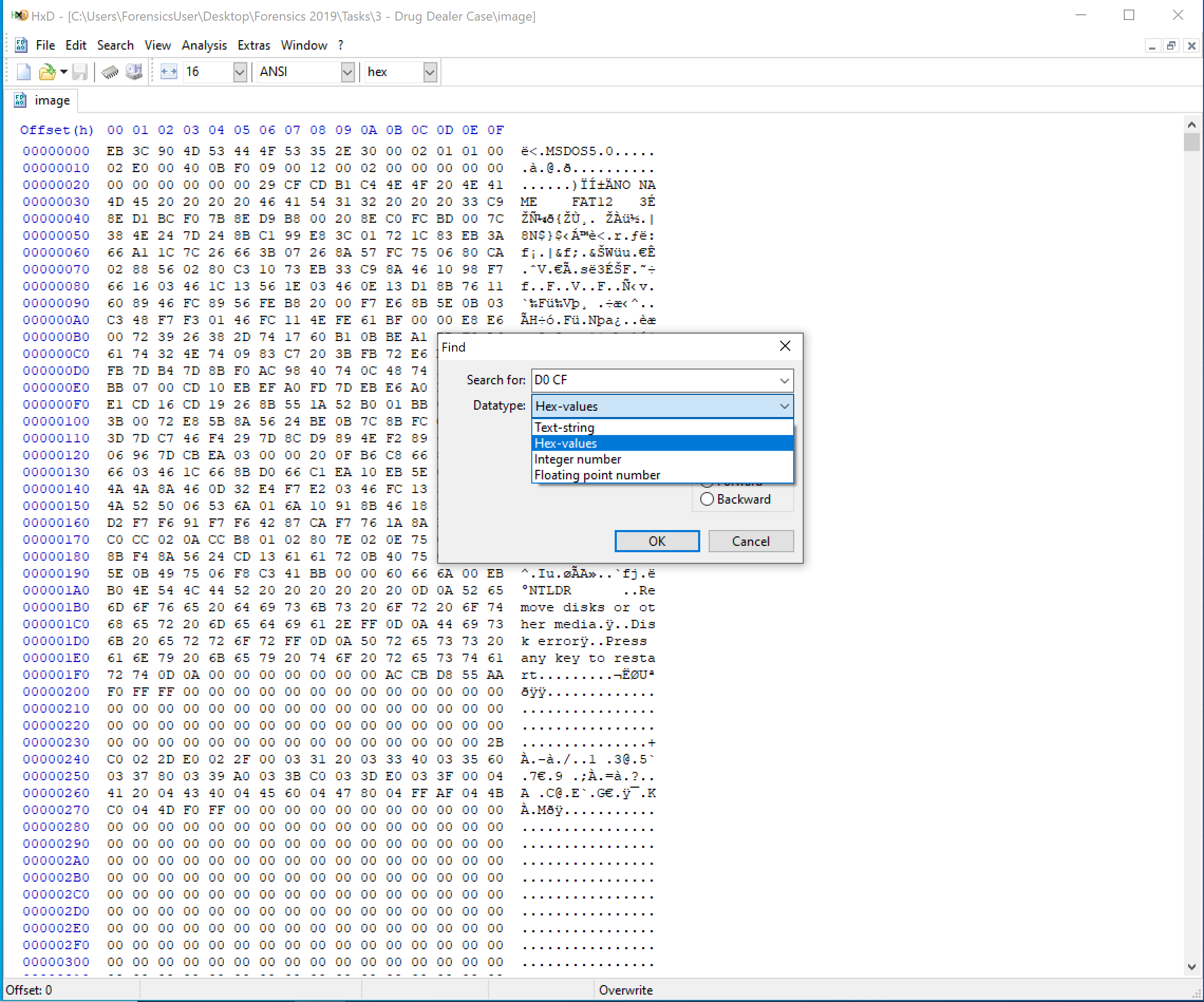Open the hex offset base dropdown
The height and width of the screenshot is (1002, 1204).
tap(430, 72)
